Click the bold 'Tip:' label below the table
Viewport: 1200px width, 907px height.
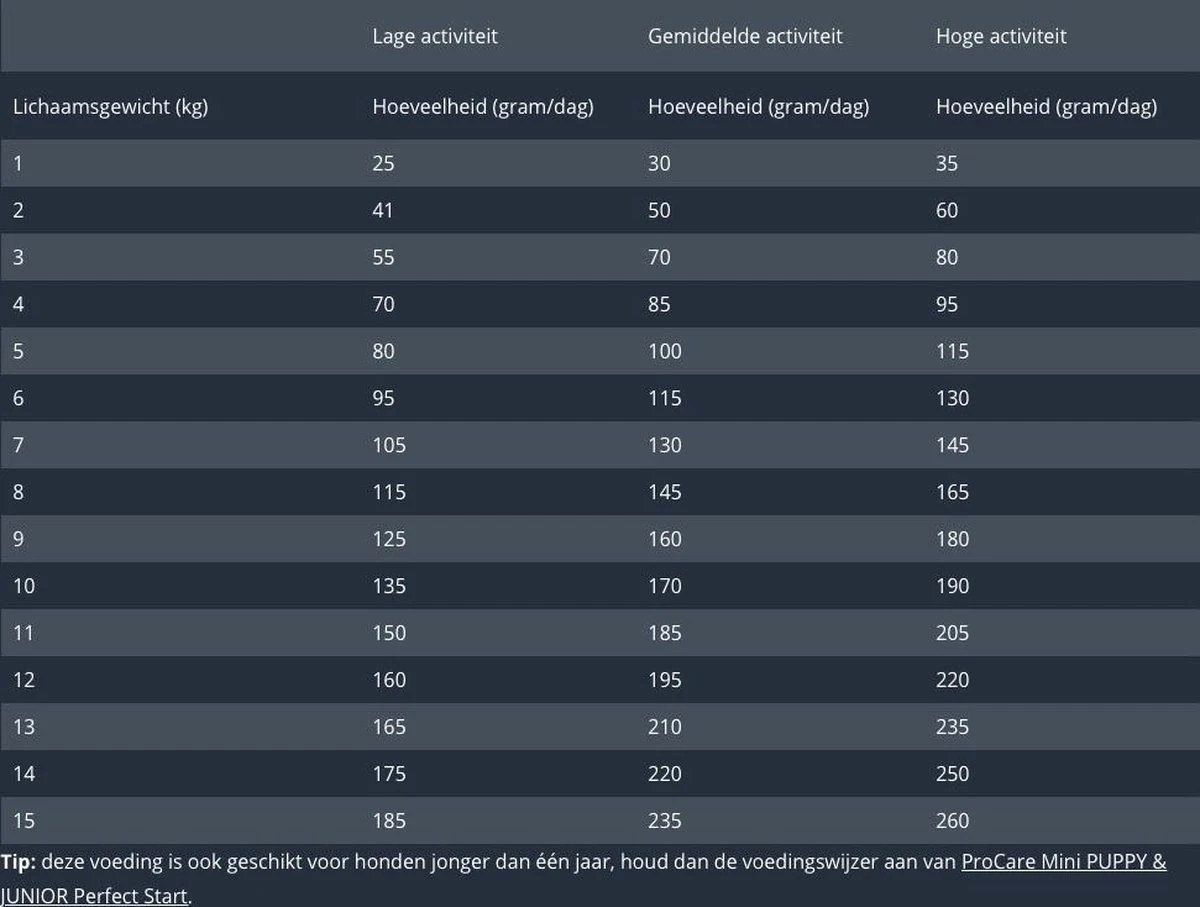coord(18,862)
